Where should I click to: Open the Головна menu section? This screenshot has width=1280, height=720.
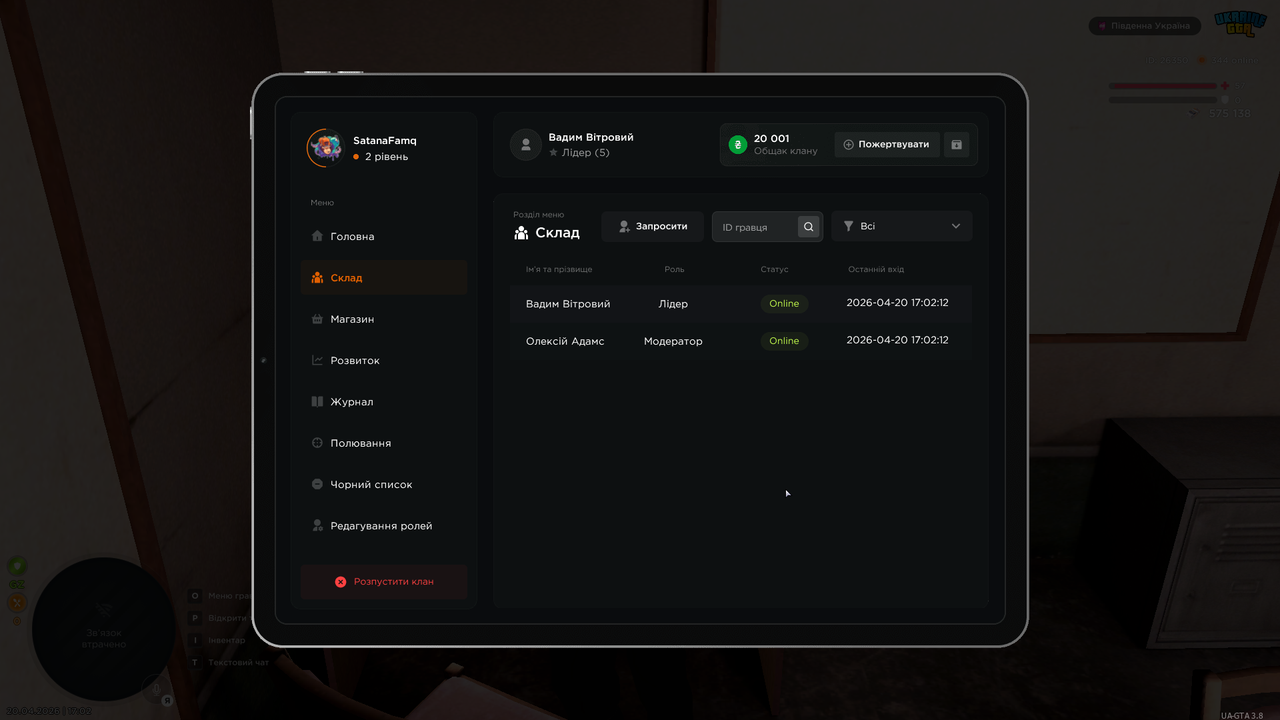coord(384,237)
